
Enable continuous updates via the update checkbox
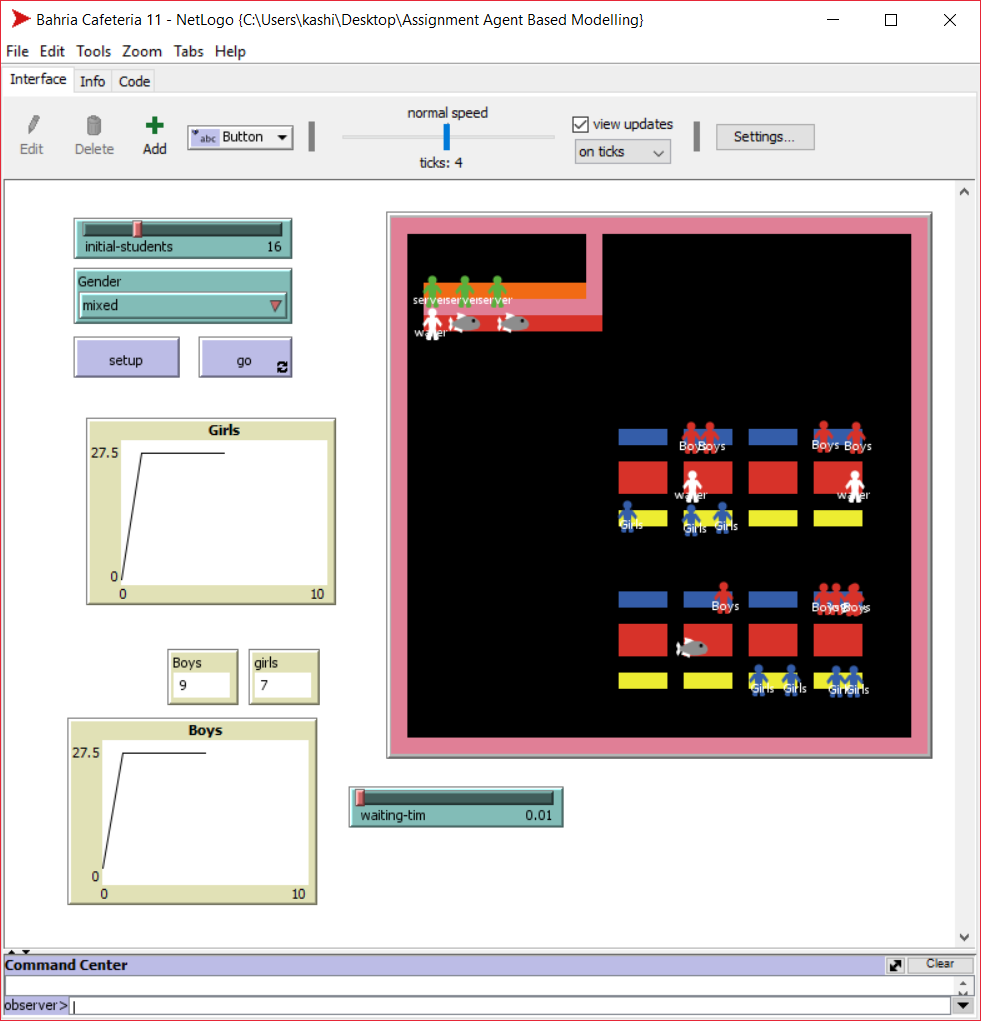[x=580, y=124]
